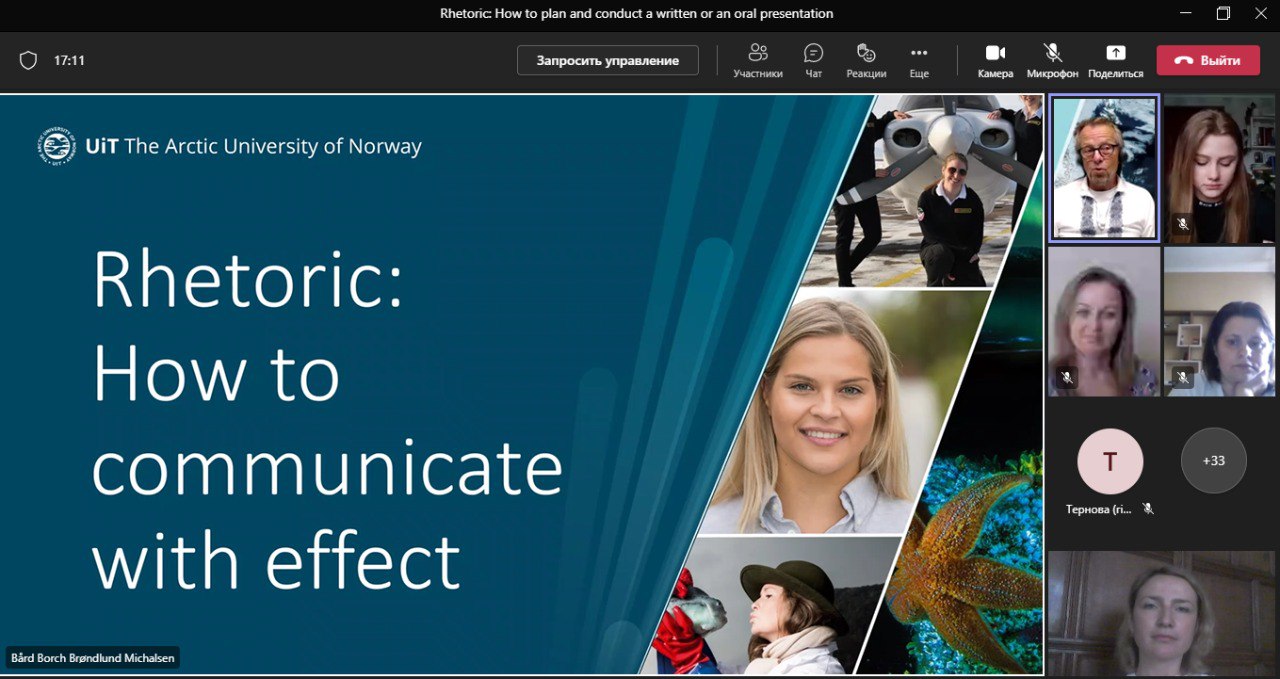Click the bottom woman's video tile

coord(1163,613)
